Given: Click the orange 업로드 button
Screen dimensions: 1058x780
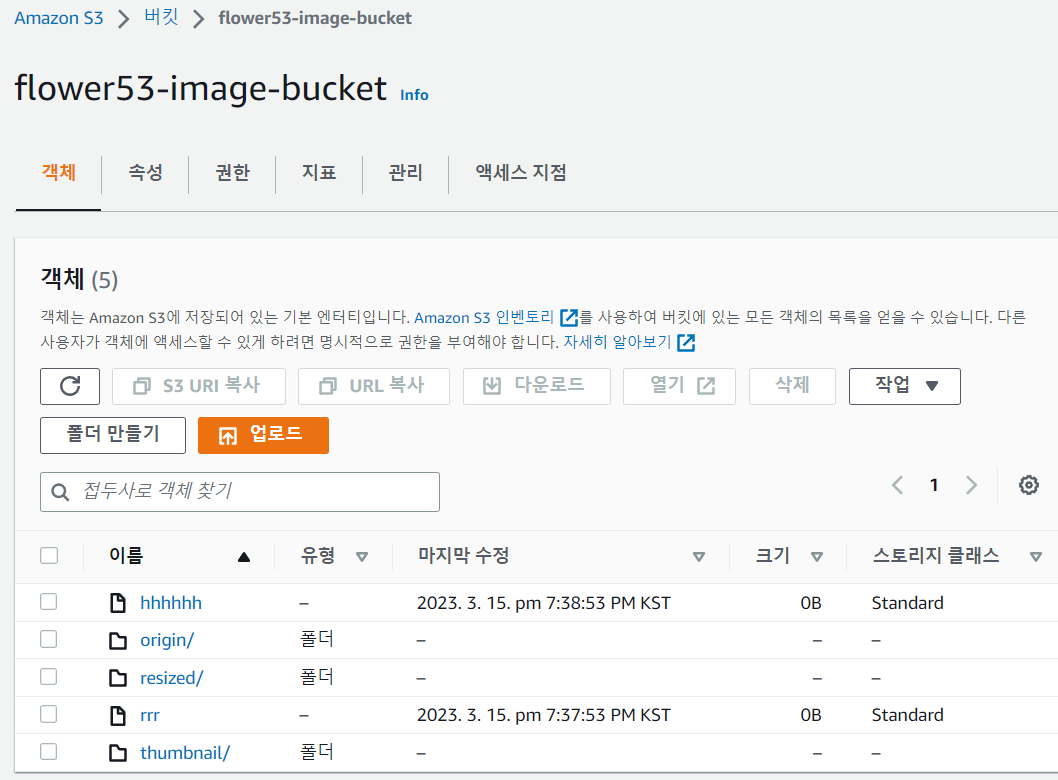Looking at the screenshot, I should (x=263, y=435).
